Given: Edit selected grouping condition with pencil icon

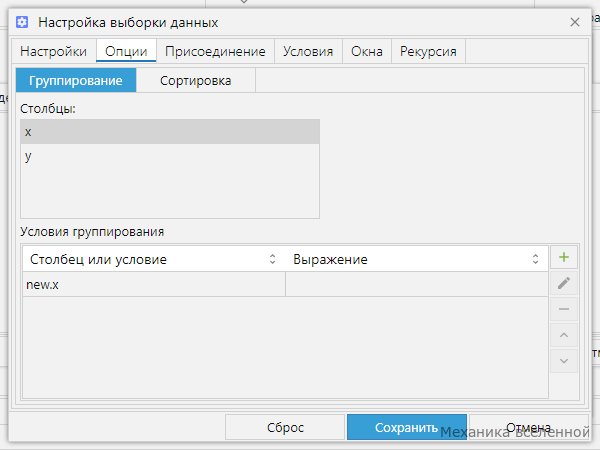Looking at the screenshot, I should click(x=564, y=283).
